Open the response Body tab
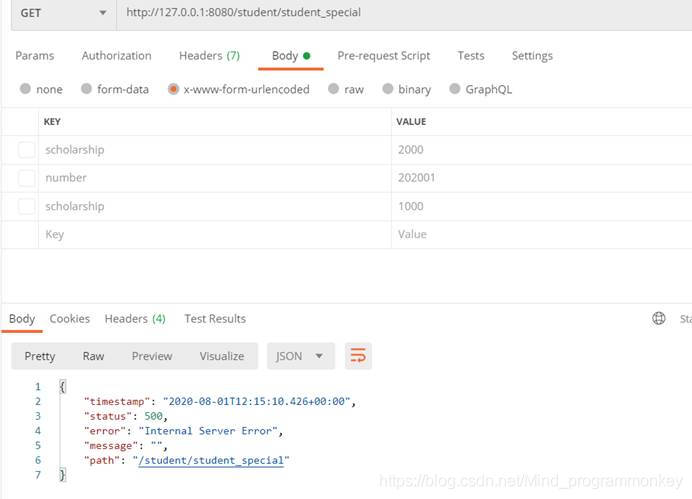 (22, 319)
